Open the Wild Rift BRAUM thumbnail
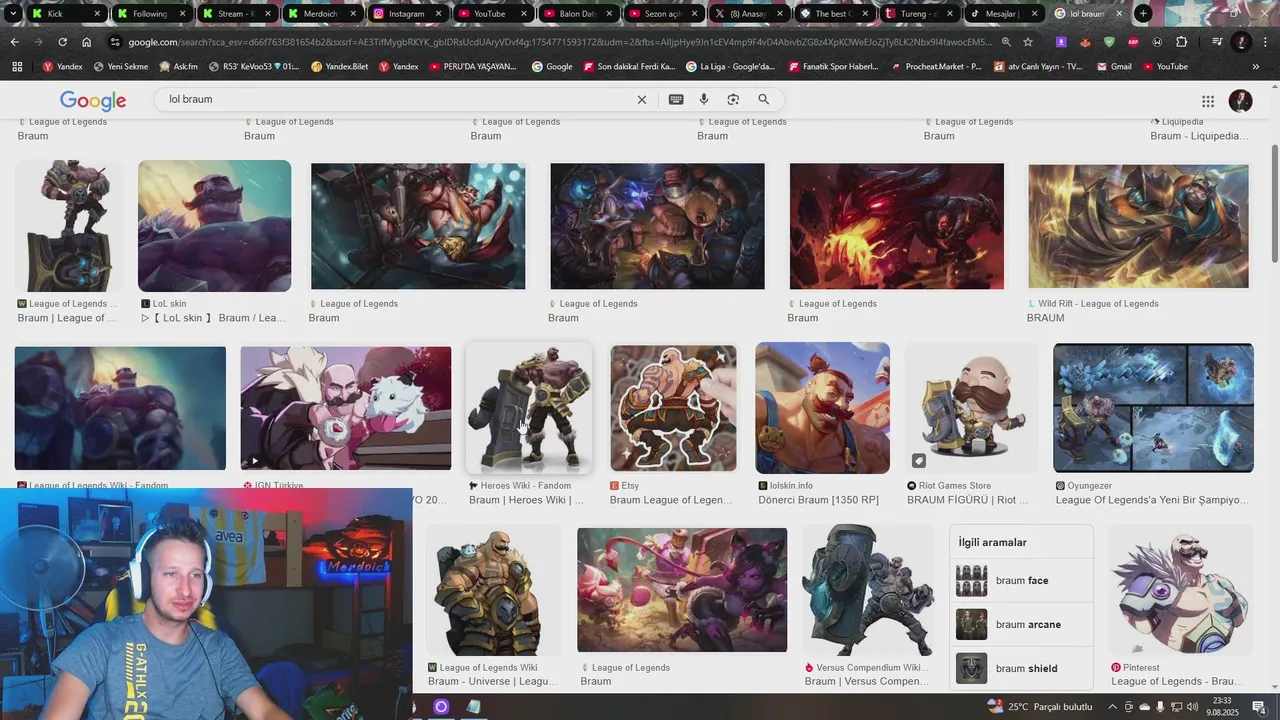 click(x=1138, y=226)
